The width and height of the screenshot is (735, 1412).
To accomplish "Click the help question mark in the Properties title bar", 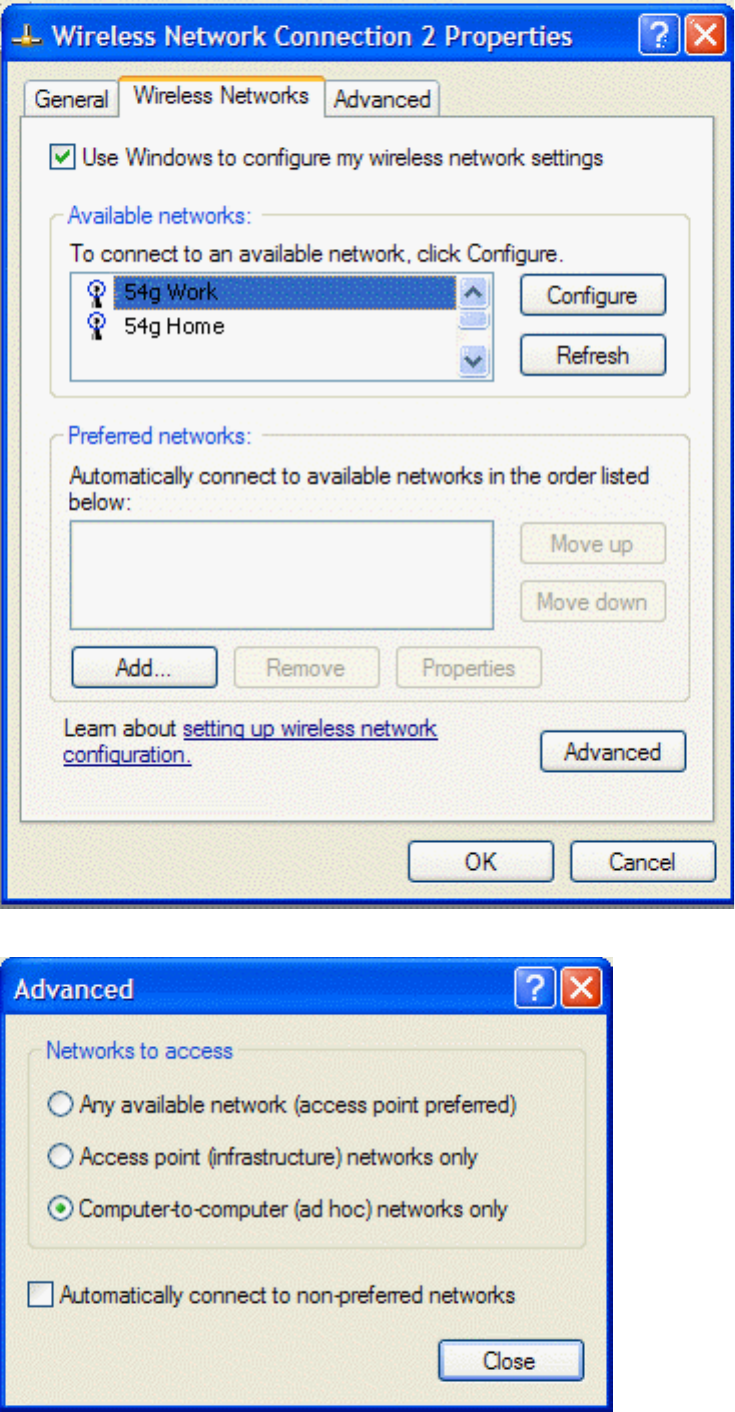I will pos(656,37).
